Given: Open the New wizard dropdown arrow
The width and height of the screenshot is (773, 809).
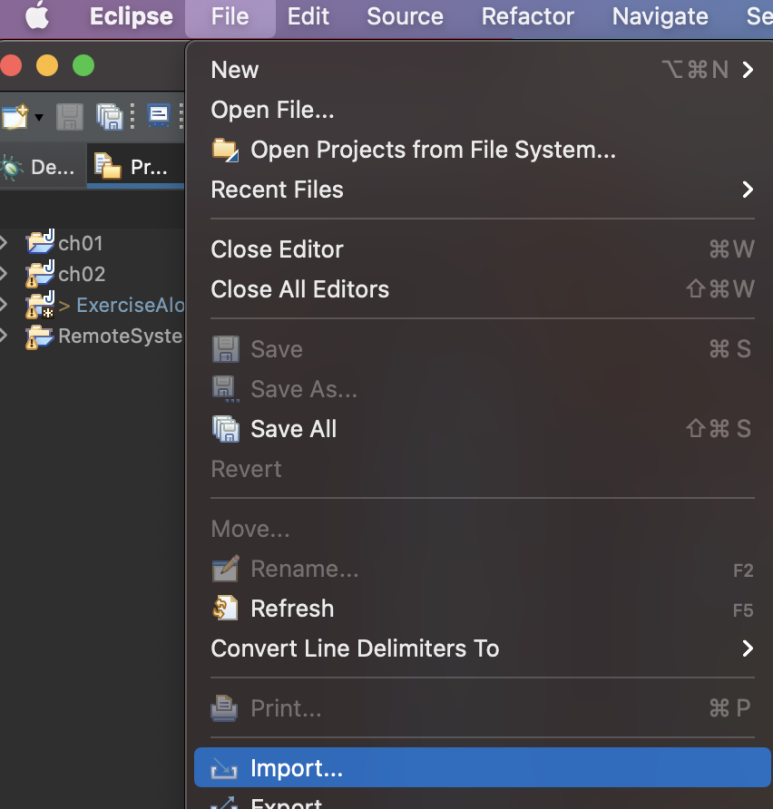Looking at the screenshot, I should click(x=39, y=118).
